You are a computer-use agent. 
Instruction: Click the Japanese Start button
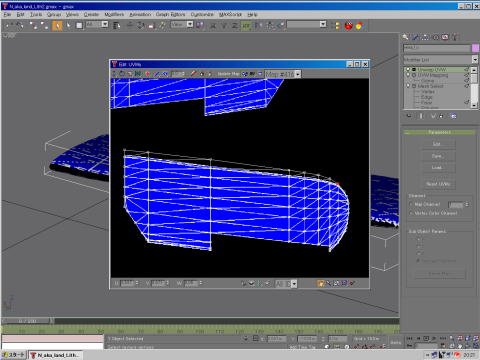click(x=13, y=355)
